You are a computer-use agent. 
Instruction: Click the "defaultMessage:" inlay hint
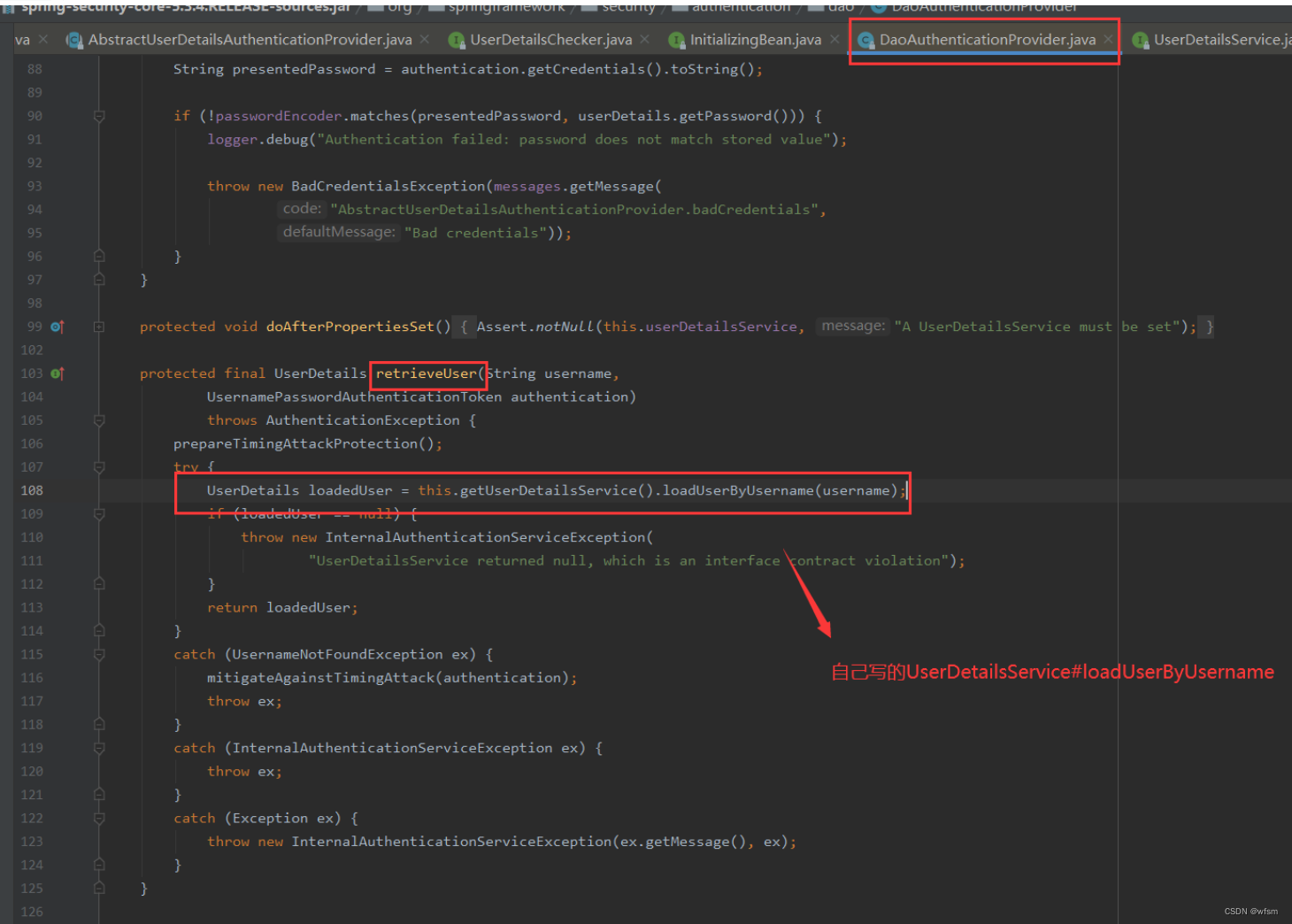coord(339,232)
